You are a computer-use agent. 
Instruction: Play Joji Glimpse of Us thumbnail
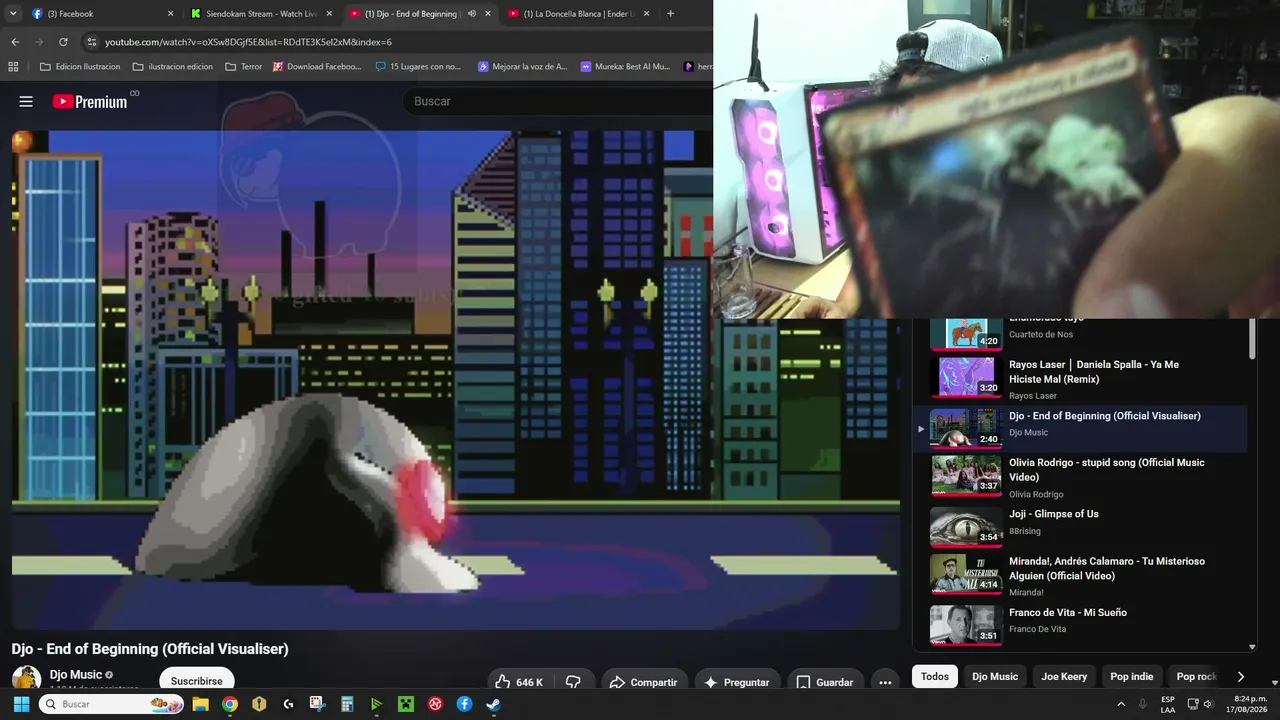[966, 527]
